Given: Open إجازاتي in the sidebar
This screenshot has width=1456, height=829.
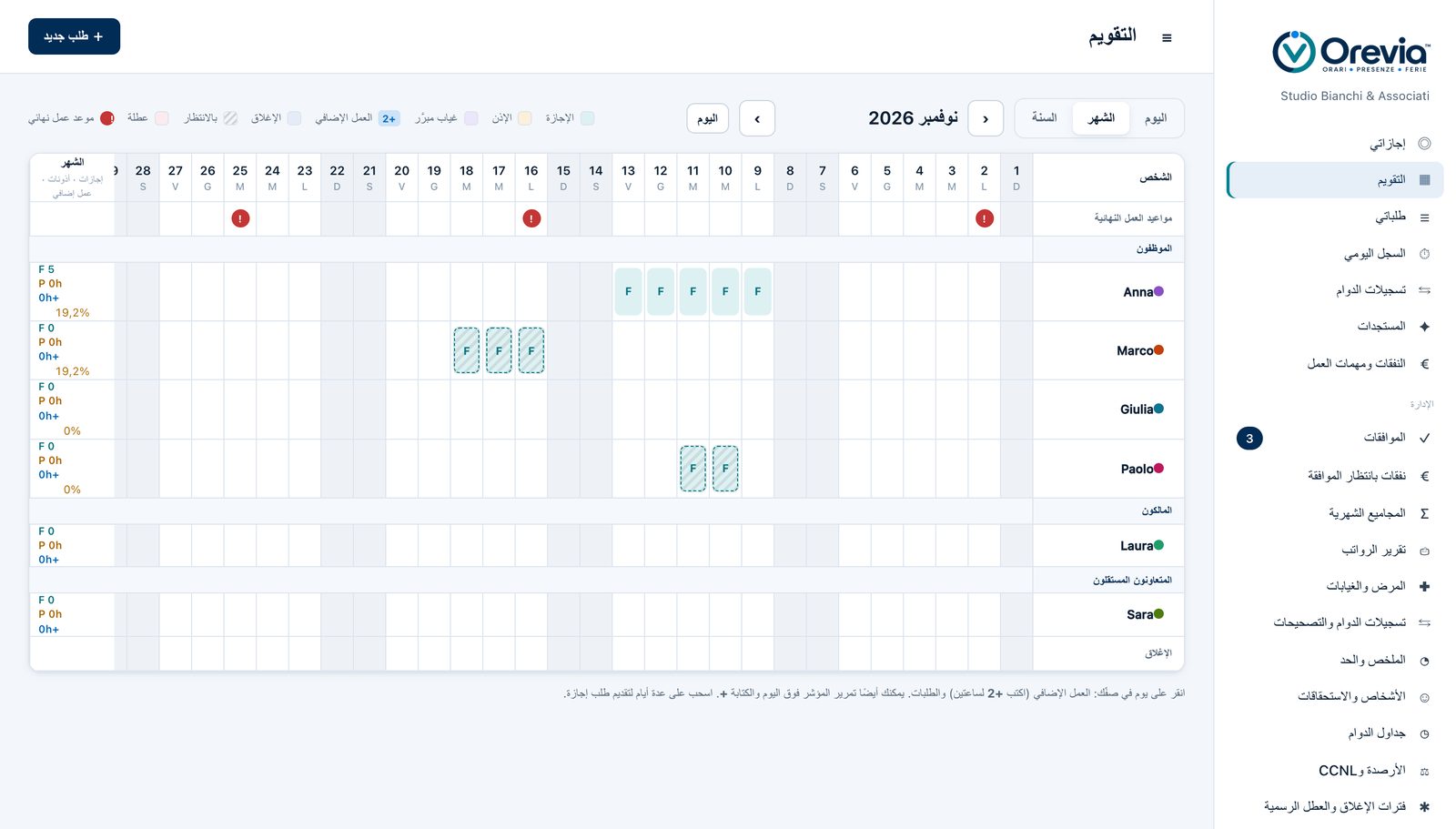Looking at the screenshot, I should tap(1335, 143).
